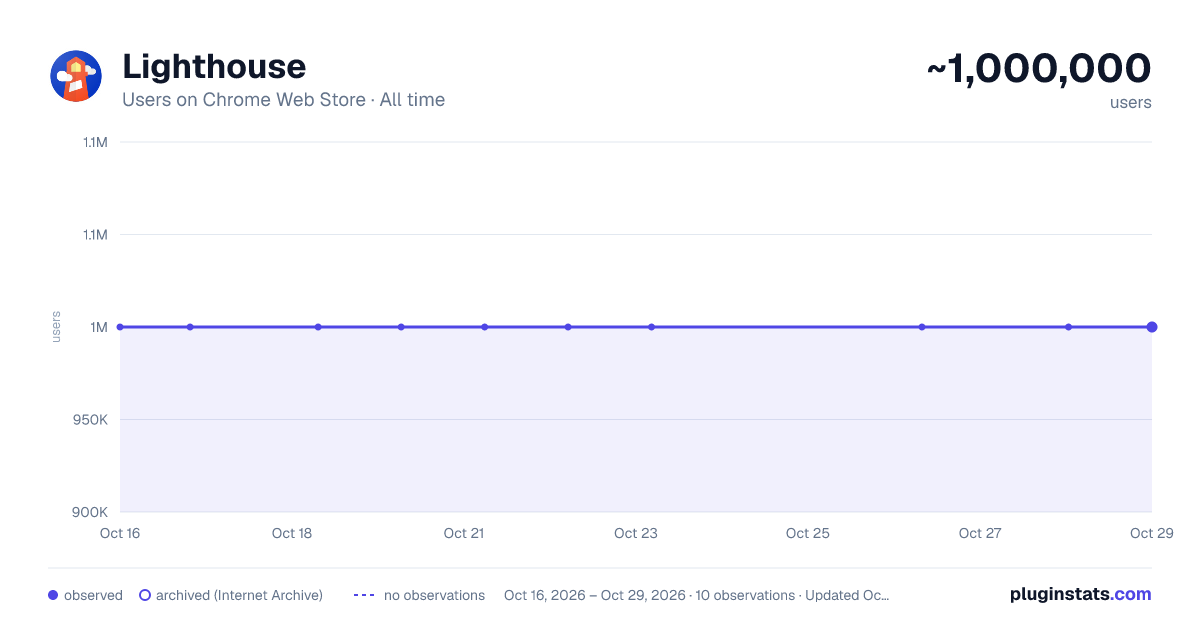Viewport: 1200px width, 630px height.
Task: Select the data point above the Oct 16 label
Action: pos(120,327)
